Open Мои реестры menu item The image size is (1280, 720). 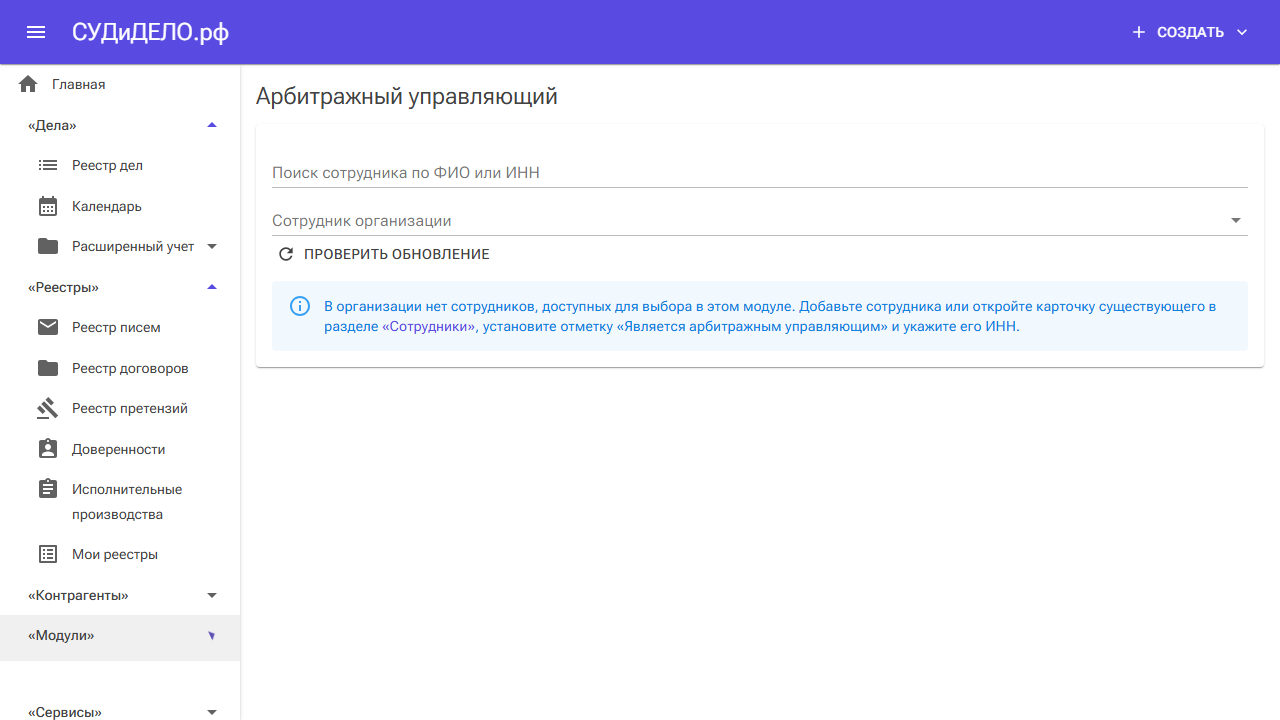pyautogui.click(x=120, y=554)
